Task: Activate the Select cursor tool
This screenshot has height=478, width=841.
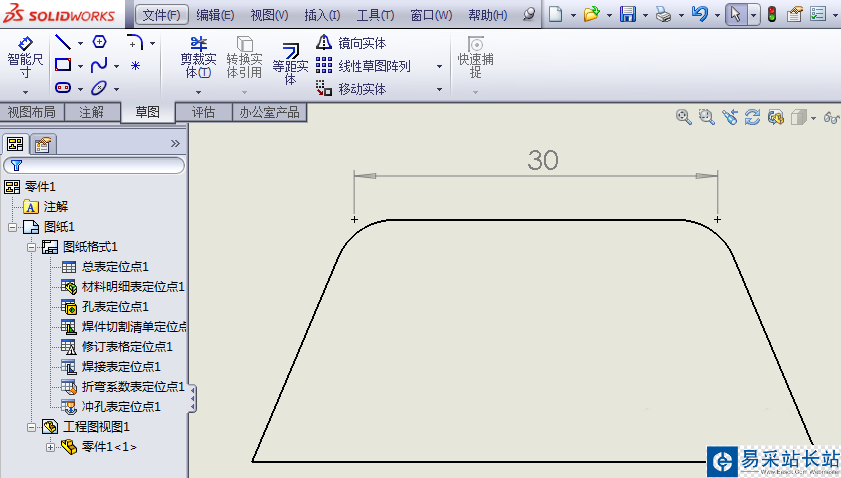Action: [x=735, y=14]
